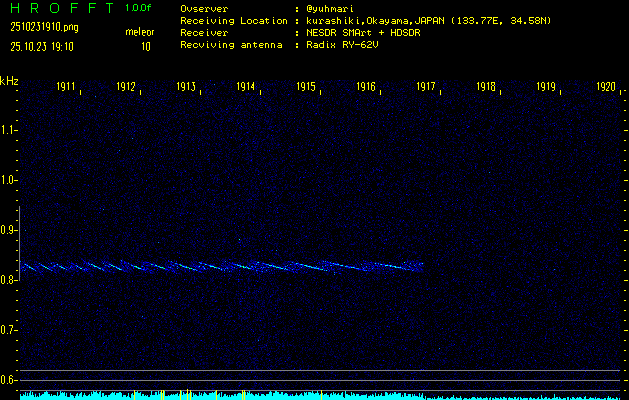This screenshot has width=629, height=400.
Task: Click the 0.6 frequency axis label
Action: 9,379
